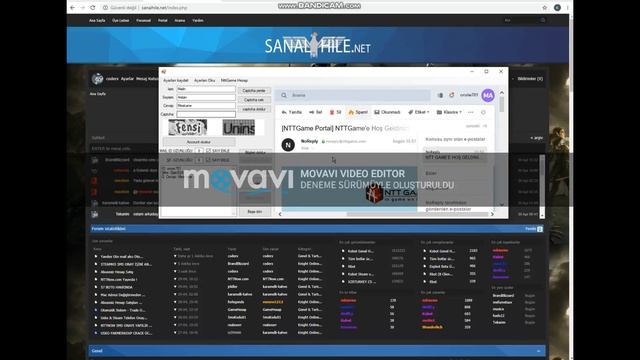Tick the second SAYI EKLE checkbox
The image size is (640, 360).
click(x=209, y=160)
